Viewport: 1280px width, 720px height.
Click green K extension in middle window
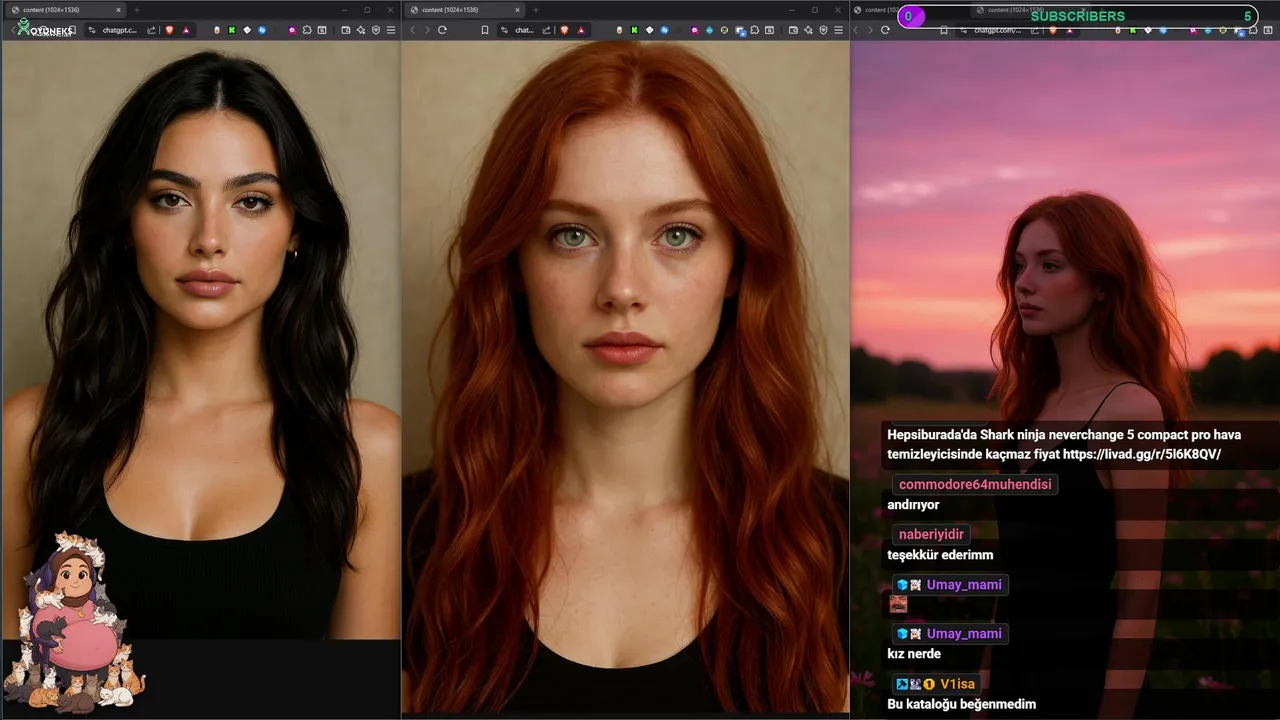pos(634,30)
